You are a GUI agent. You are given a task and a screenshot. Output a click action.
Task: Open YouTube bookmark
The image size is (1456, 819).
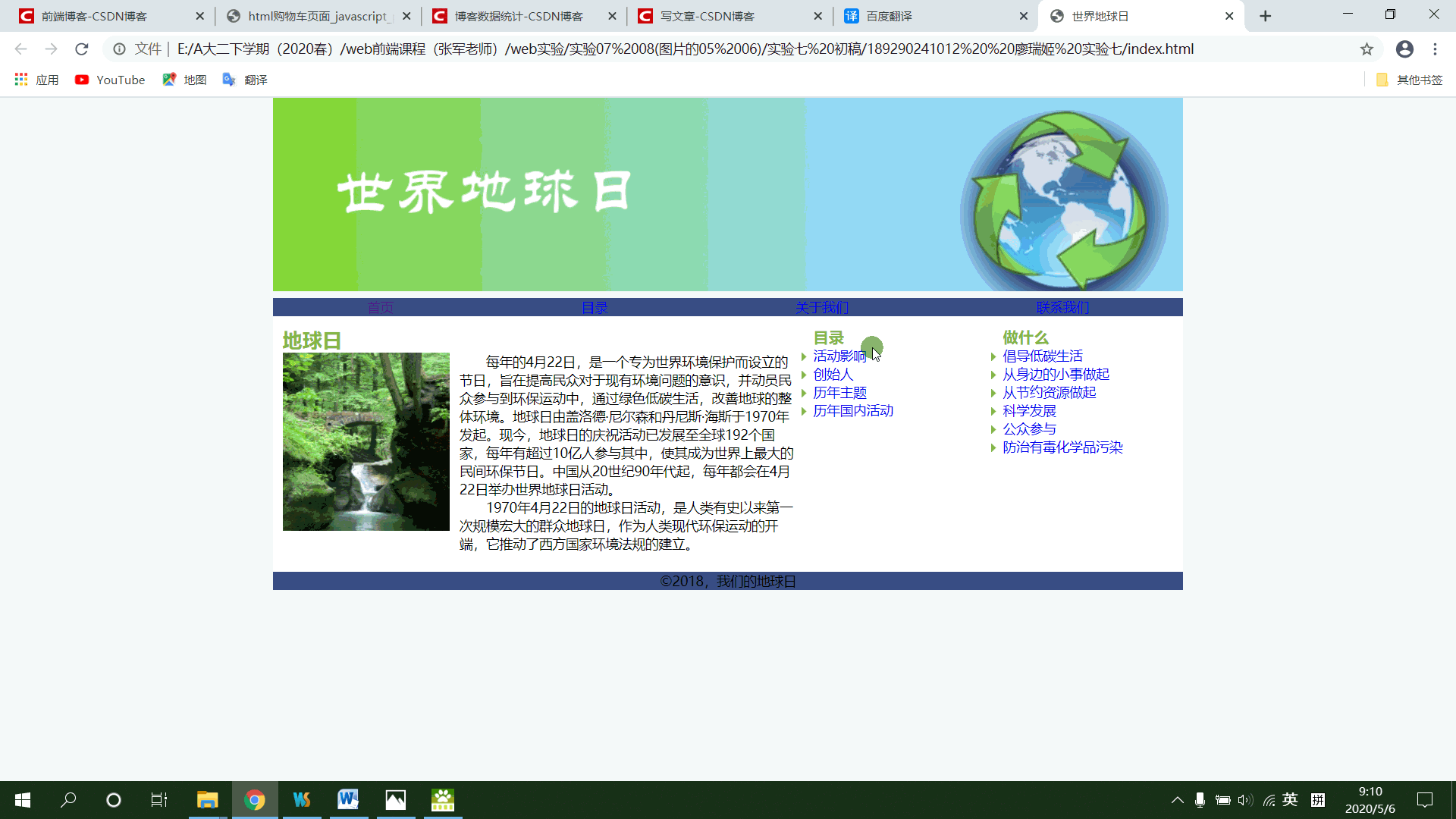tap(110, 80)
